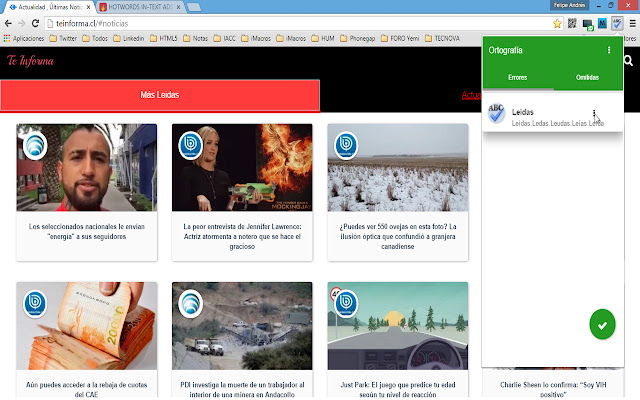Open PDI investiga minera article headline

[x=242, y=389]
